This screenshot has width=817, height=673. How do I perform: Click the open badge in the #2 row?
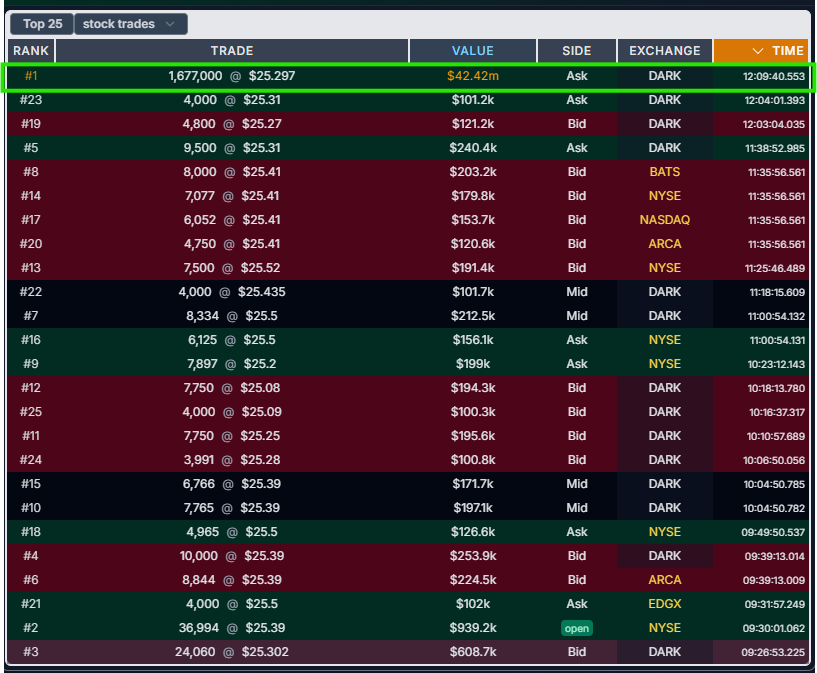(577, 628)
